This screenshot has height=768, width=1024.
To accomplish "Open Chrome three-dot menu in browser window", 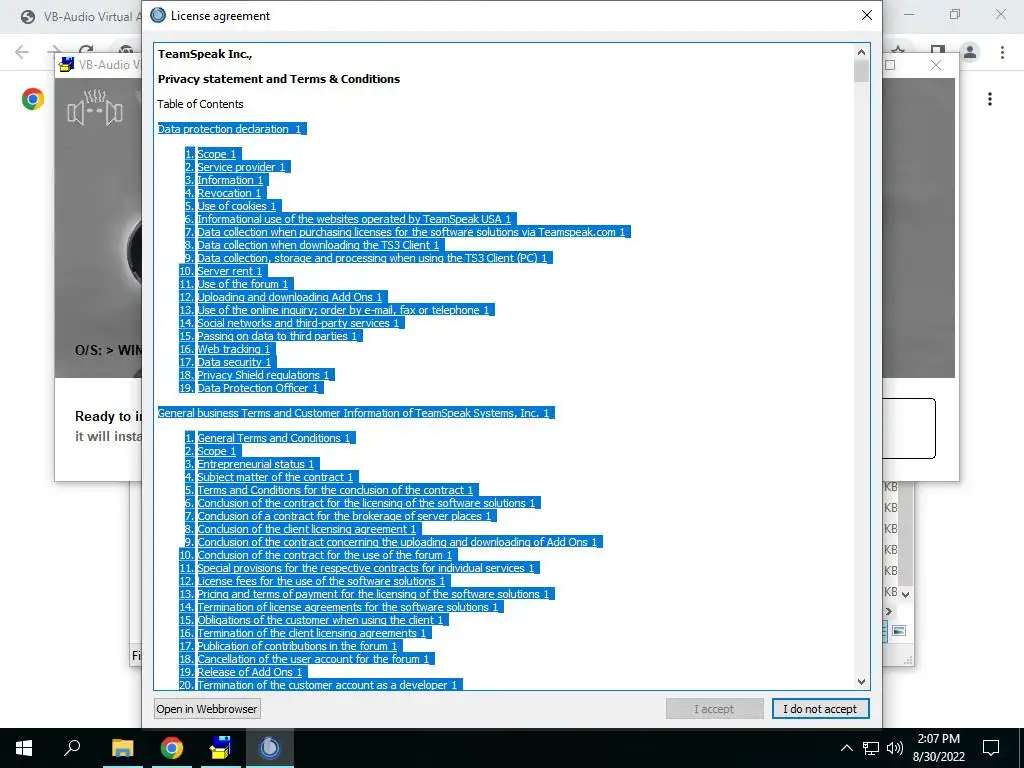I will (1002, 52).
